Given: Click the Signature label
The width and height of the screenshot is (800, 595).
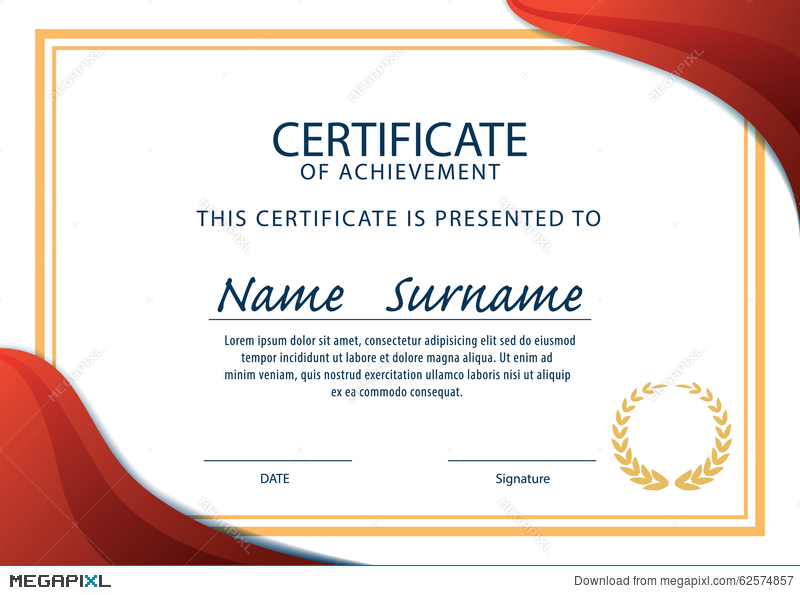Looking at the screenshot, I should click(522, 479).
